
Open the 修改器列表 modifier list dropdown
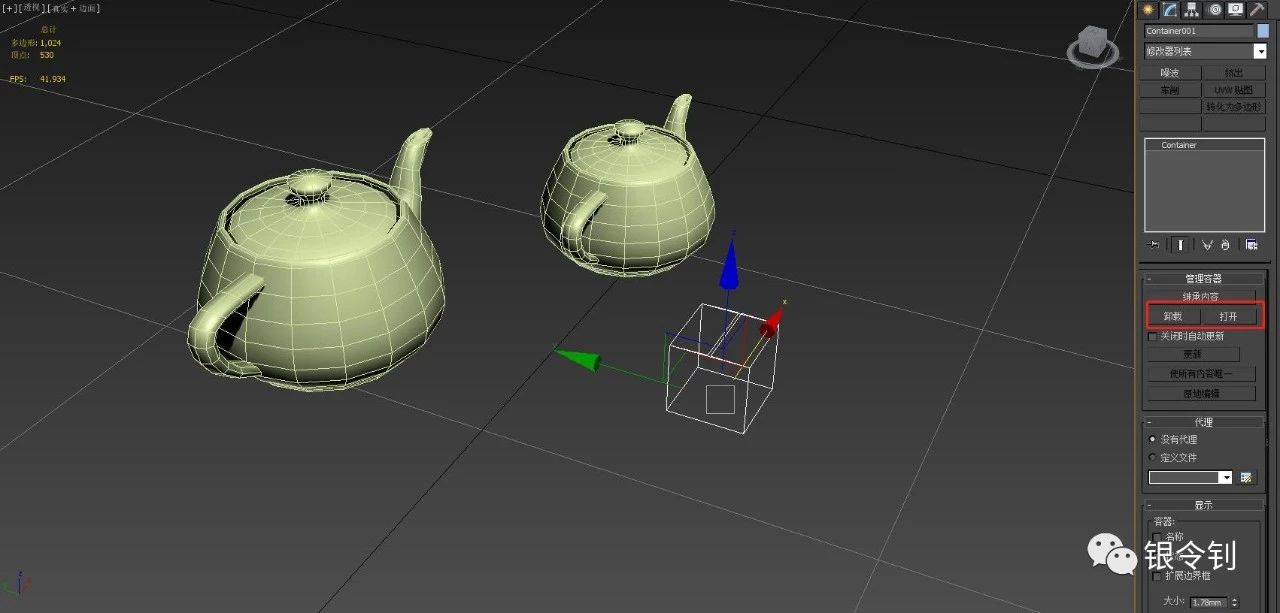click(1205, 51)
